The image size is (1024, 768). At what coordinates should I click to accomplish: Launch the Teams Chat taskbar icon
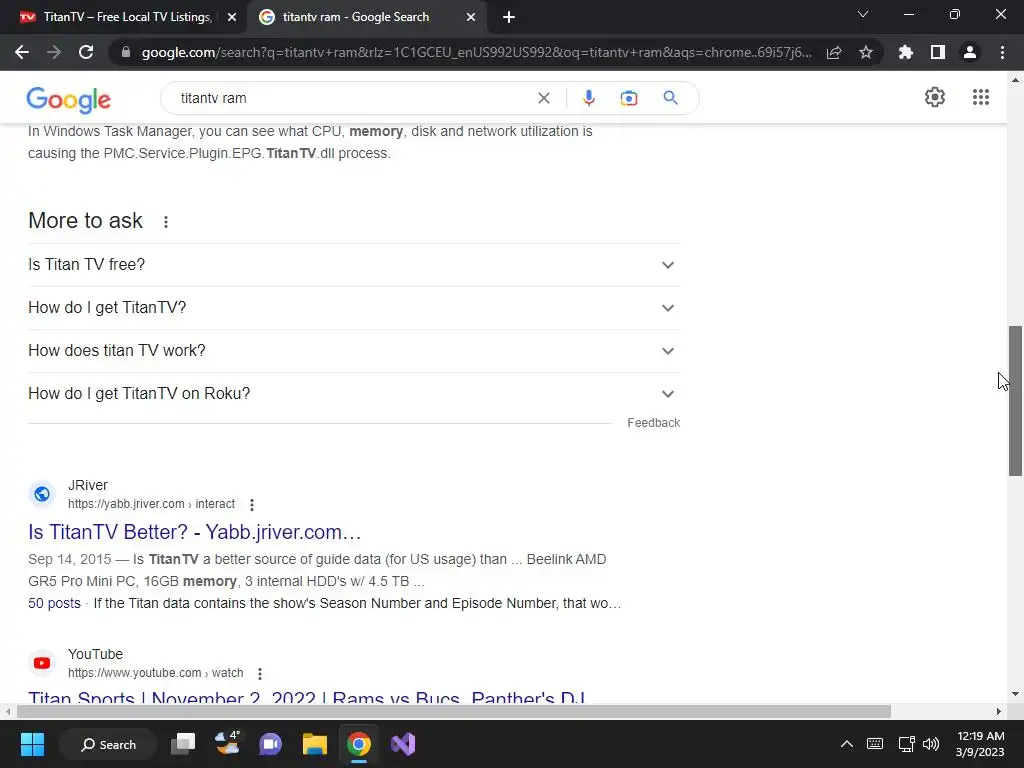270,744
